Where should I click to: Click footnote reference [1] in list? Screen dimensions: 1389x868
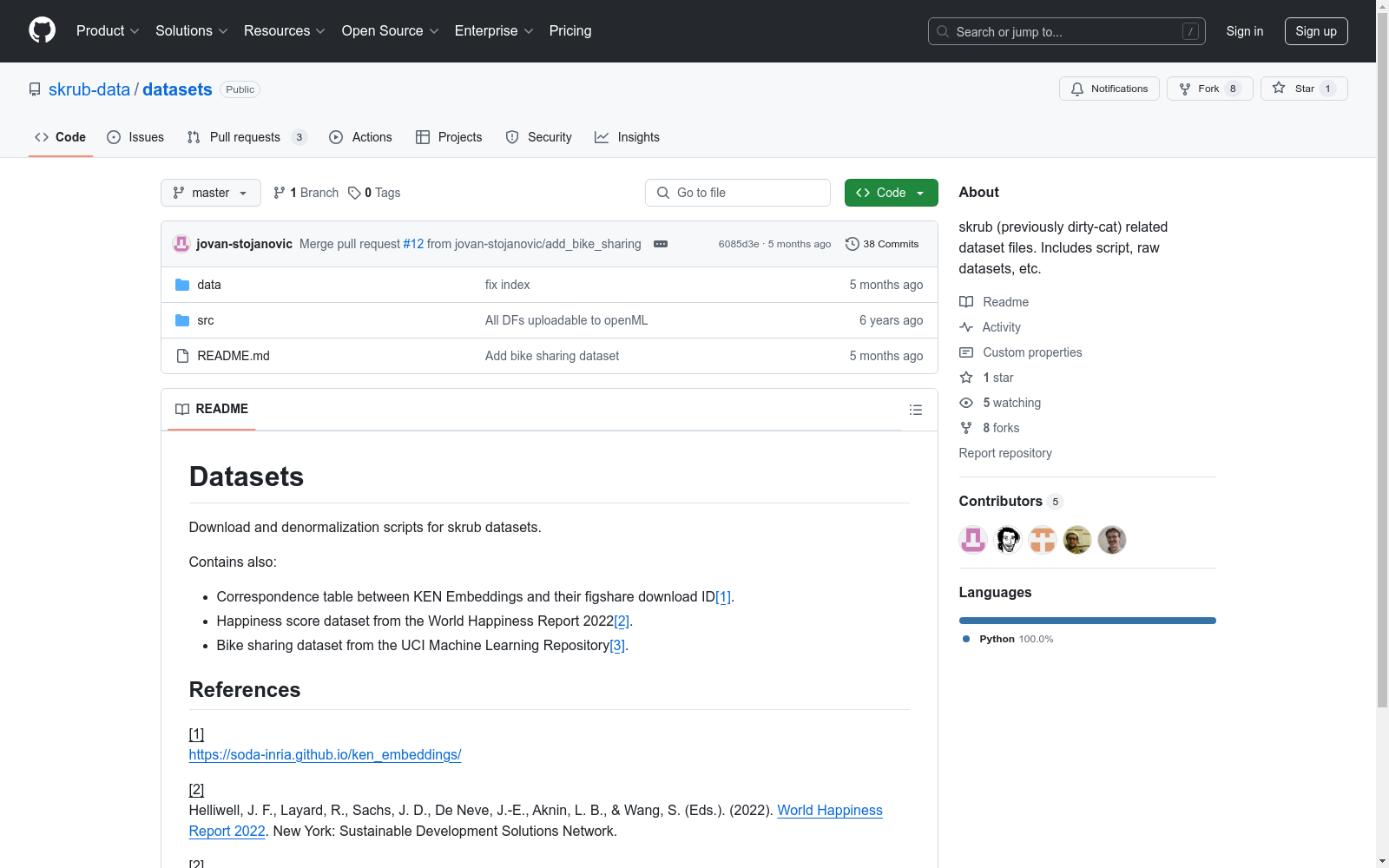(x=723, y=596)
